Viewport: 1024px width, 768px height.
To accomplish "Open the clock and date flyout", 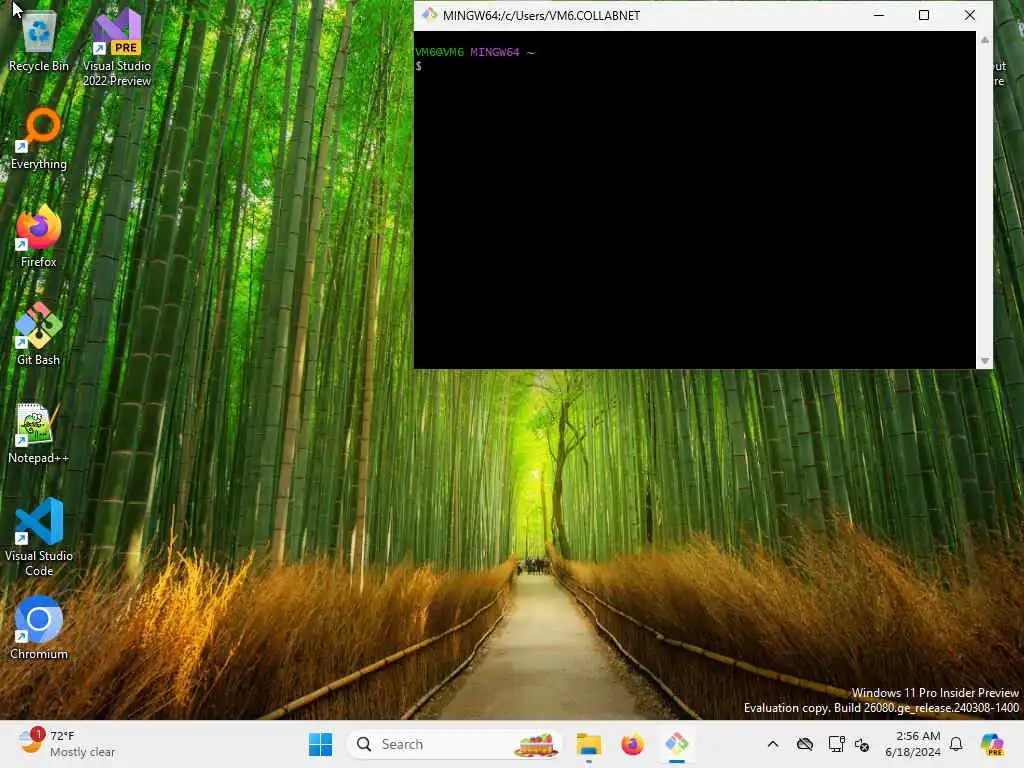I will [913, 744].
